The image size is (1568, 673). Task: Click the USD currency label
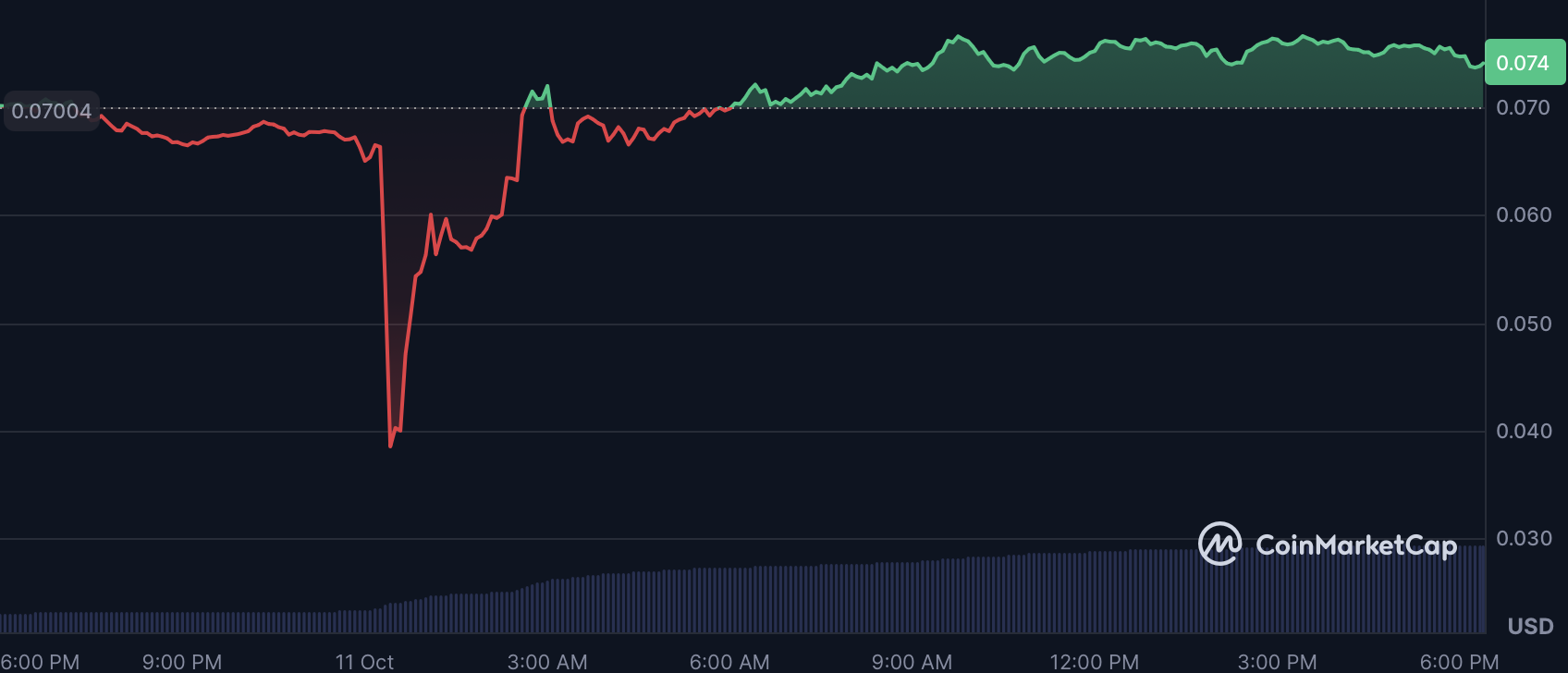point(1530,627)
